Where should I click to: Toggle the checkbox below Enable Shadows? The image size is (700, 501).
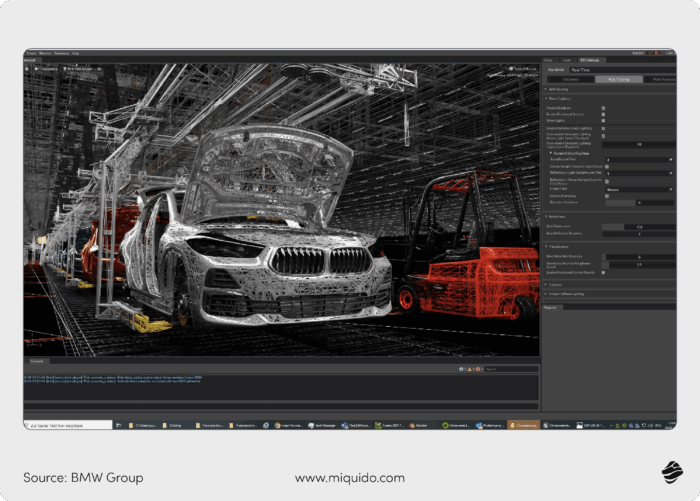(x=603, y=114)
